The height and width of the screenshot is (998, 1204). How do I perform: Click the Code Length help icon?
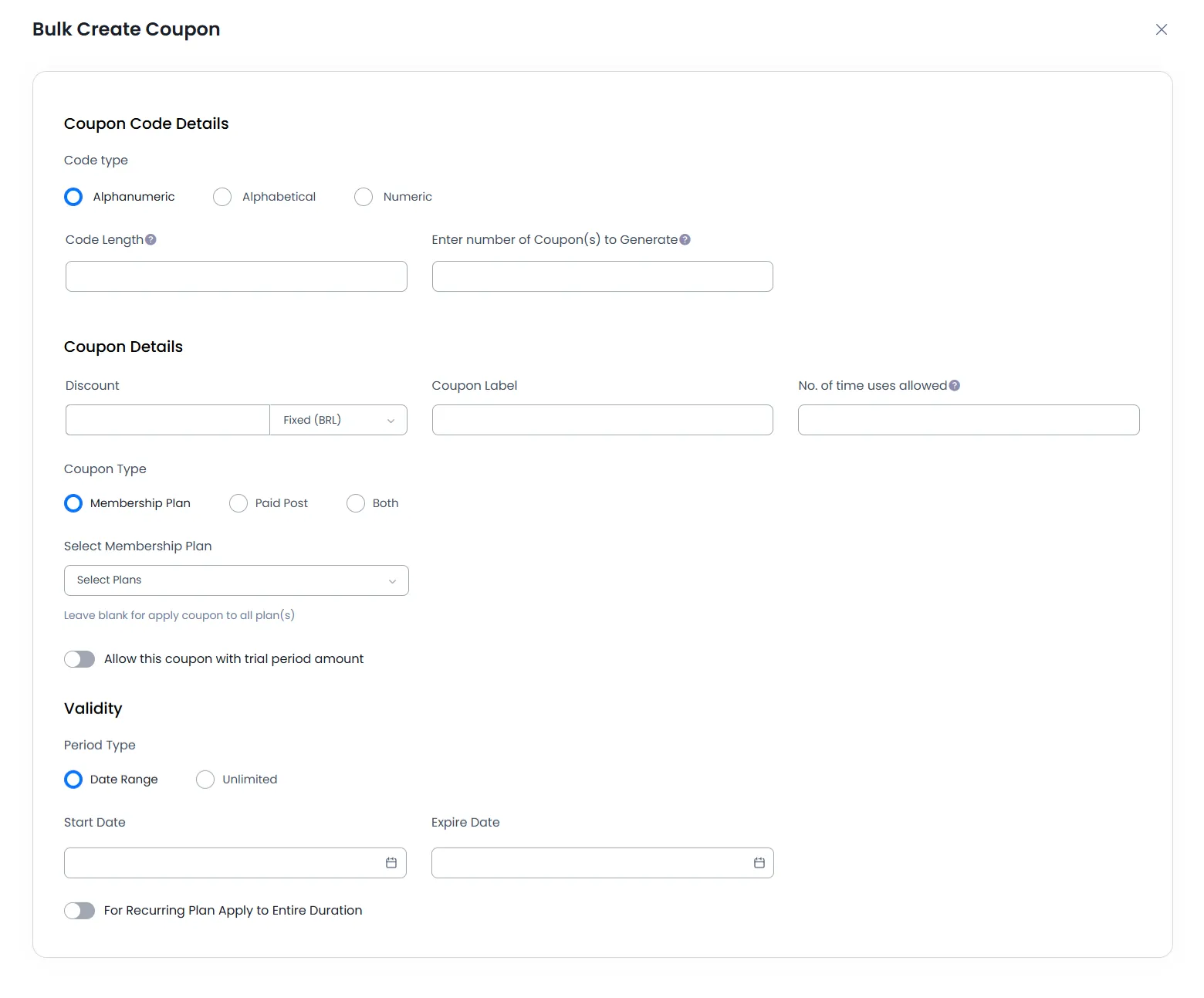[151, 239]
